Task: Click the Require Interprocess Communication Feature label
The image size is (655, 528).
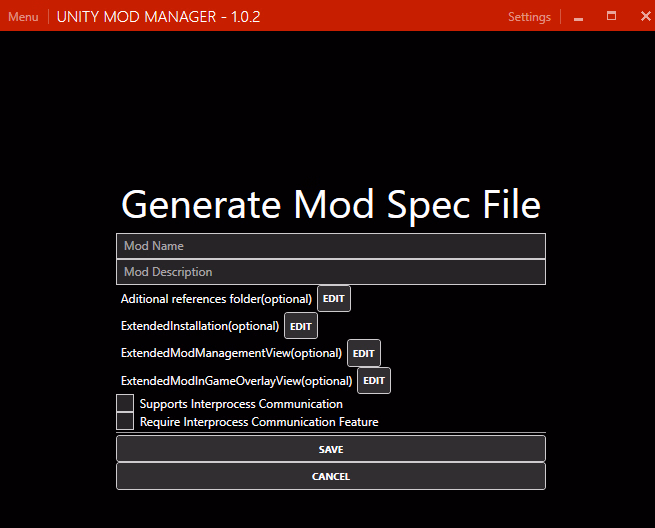Action: (x=259, y=422)
